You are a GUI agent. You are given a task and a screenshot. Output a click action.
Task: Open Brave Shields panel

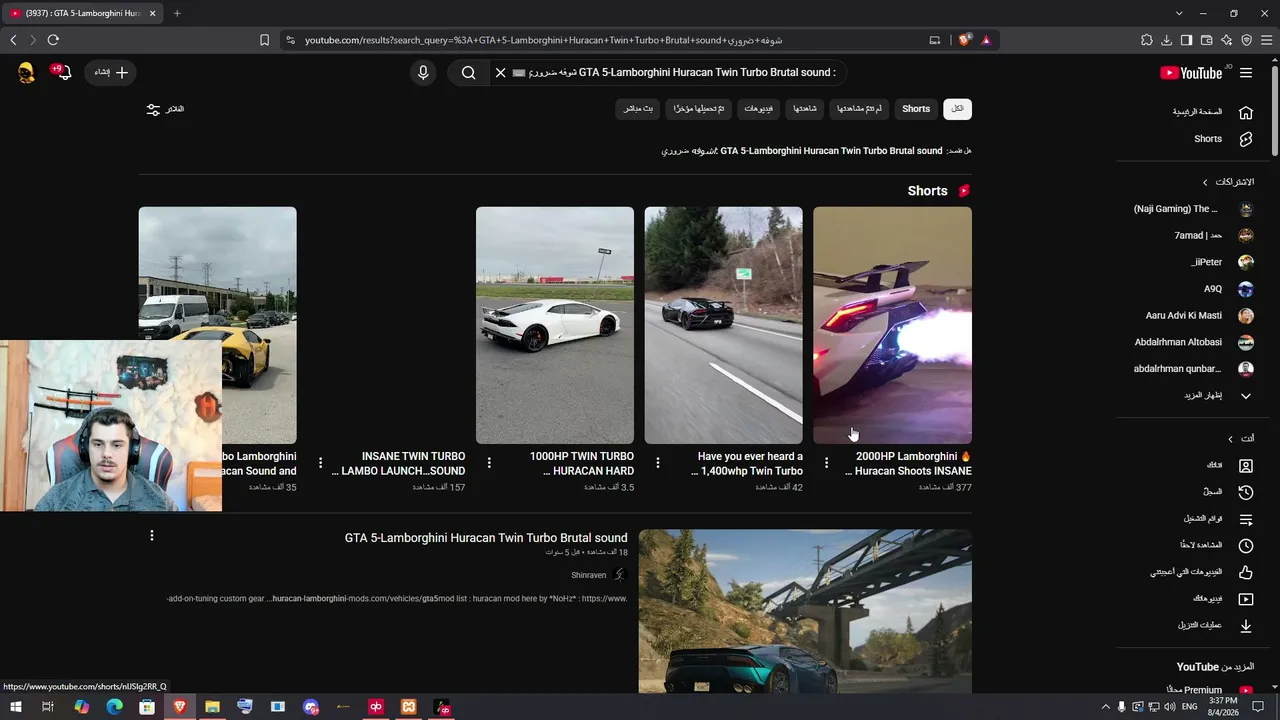coord(965,40)
